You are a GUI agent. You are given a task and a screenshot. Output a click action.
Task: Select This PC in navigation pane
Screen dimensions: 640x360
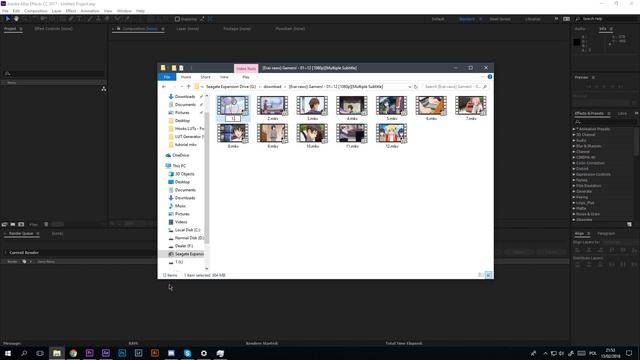[x=176, y=166]
